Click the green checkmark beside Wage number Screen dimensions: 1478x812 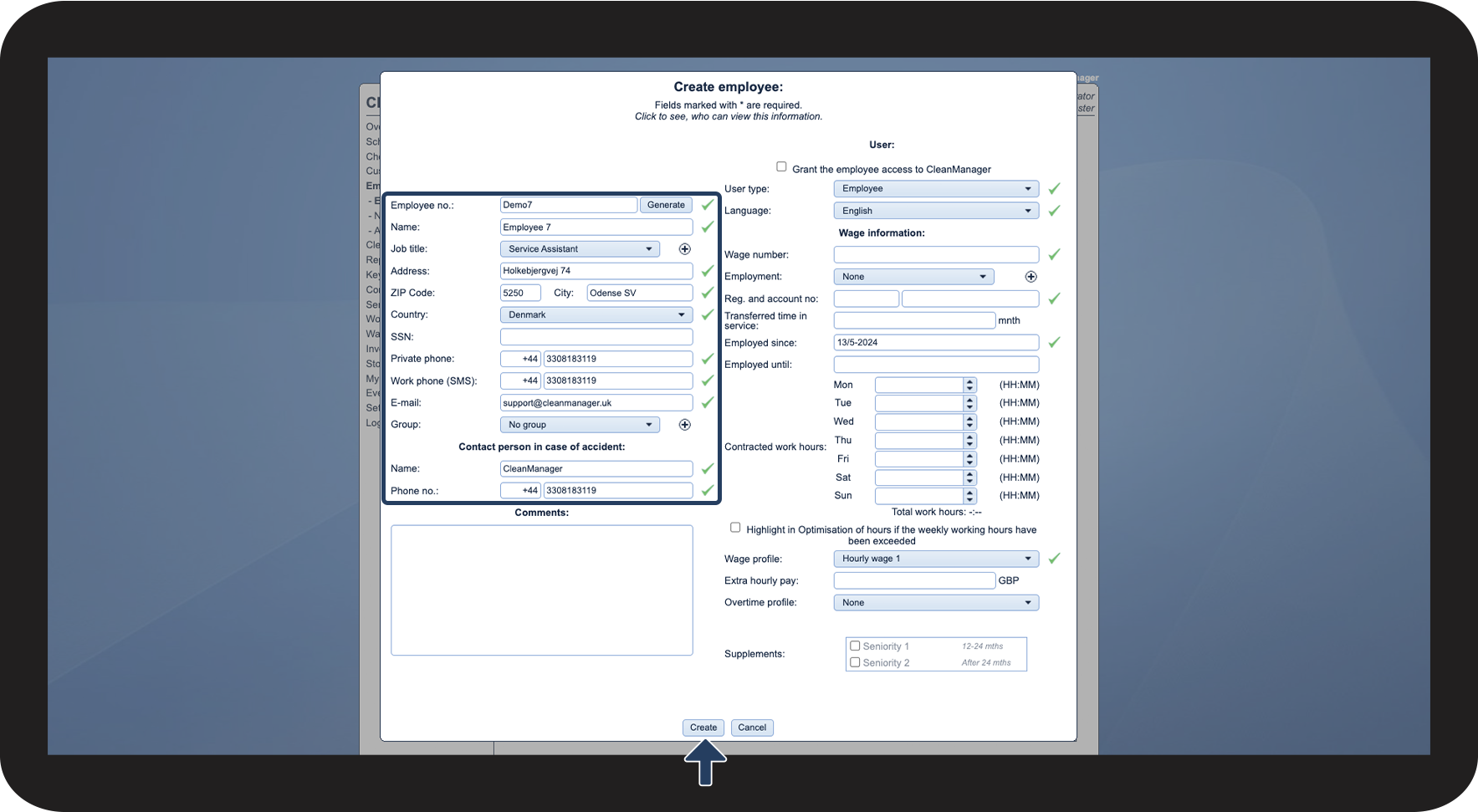(x=1054, y=254)
